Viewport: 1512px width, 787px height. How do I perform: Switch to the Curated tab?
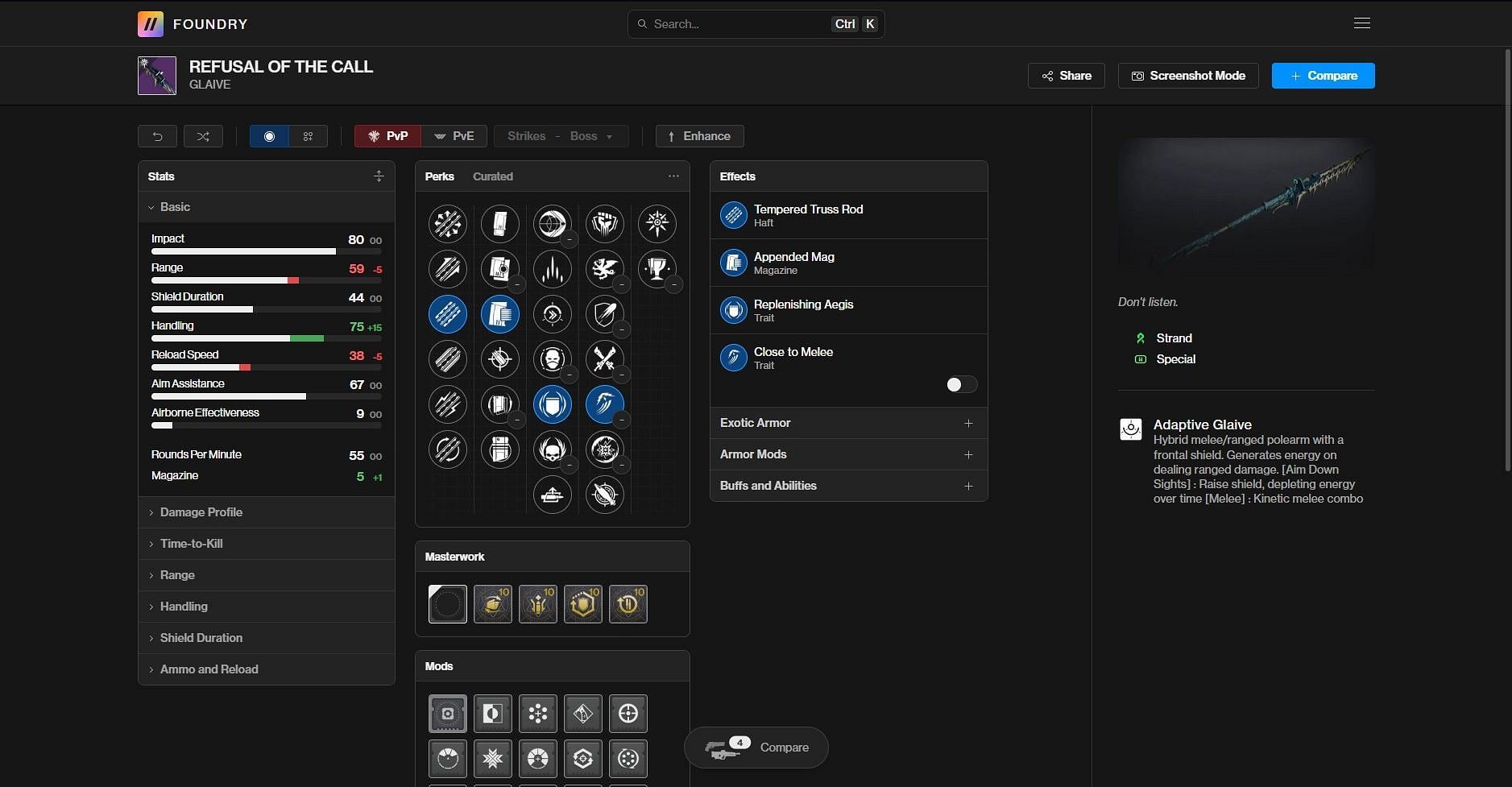coord(493,176)
